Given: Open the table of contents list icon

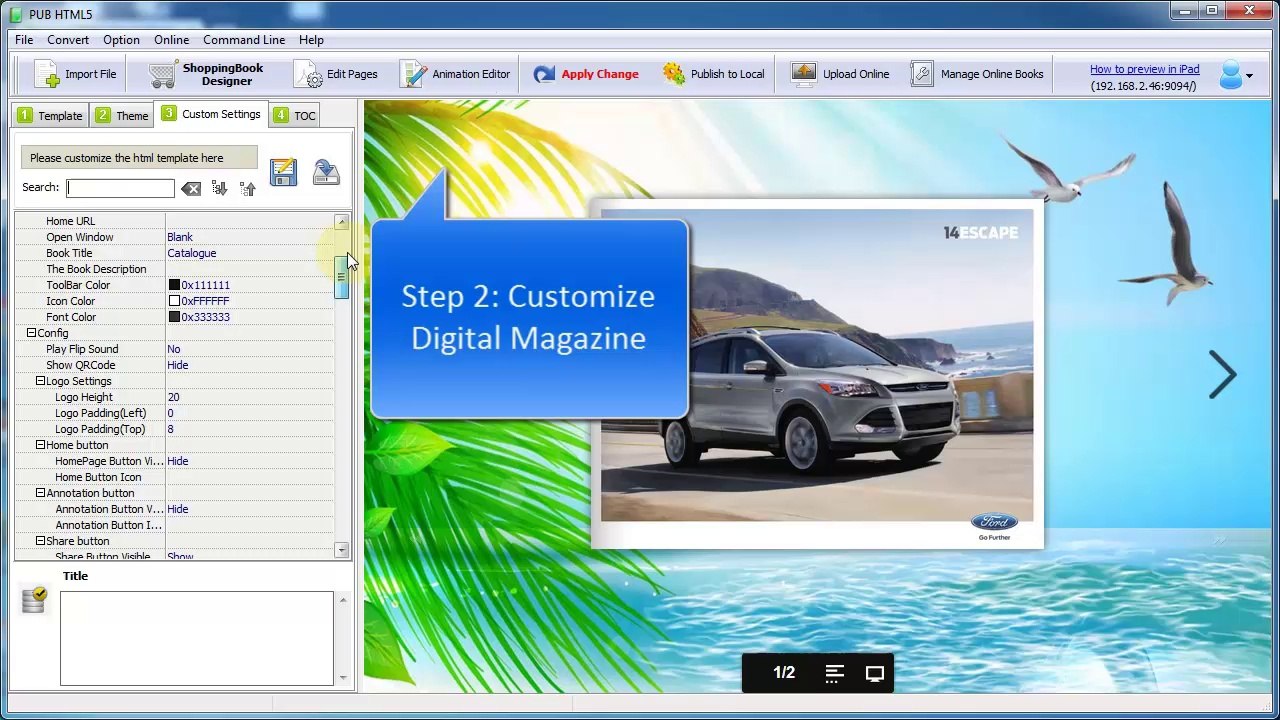Looking at the screenshot, I should [x=835, y=673].
